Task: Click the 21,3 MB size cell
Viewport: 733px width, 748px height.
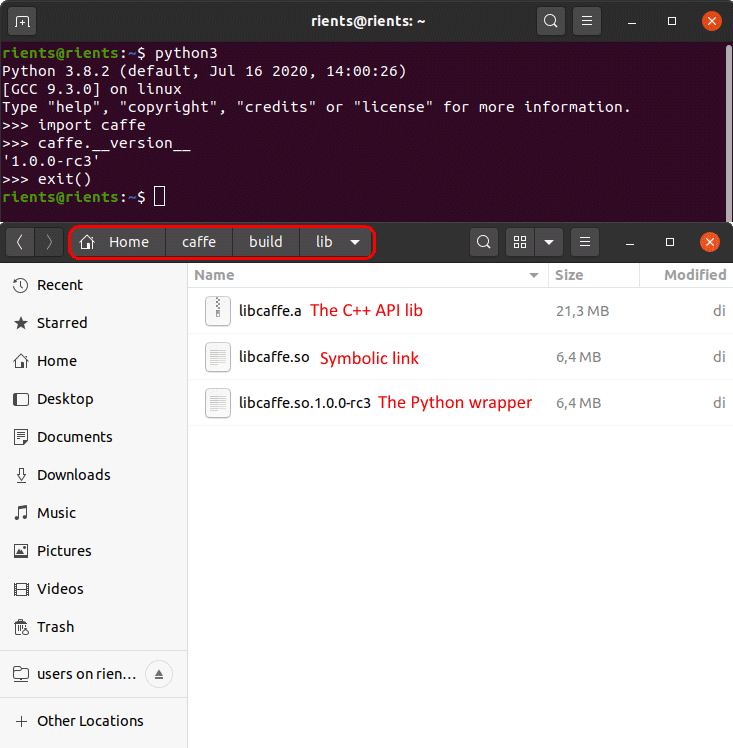Action: [x=582, y=311]
